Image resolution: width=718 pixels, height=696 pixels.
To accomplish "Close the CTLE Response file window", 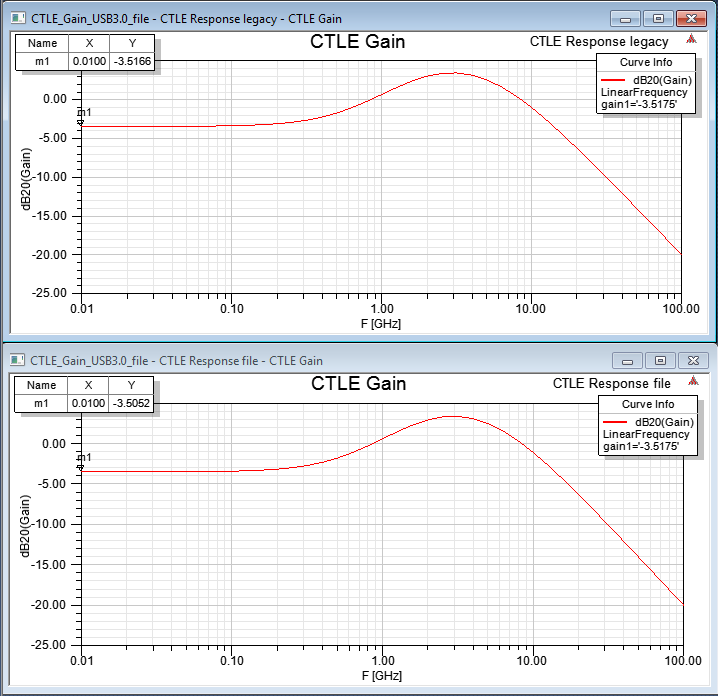I will click(693, 361).
